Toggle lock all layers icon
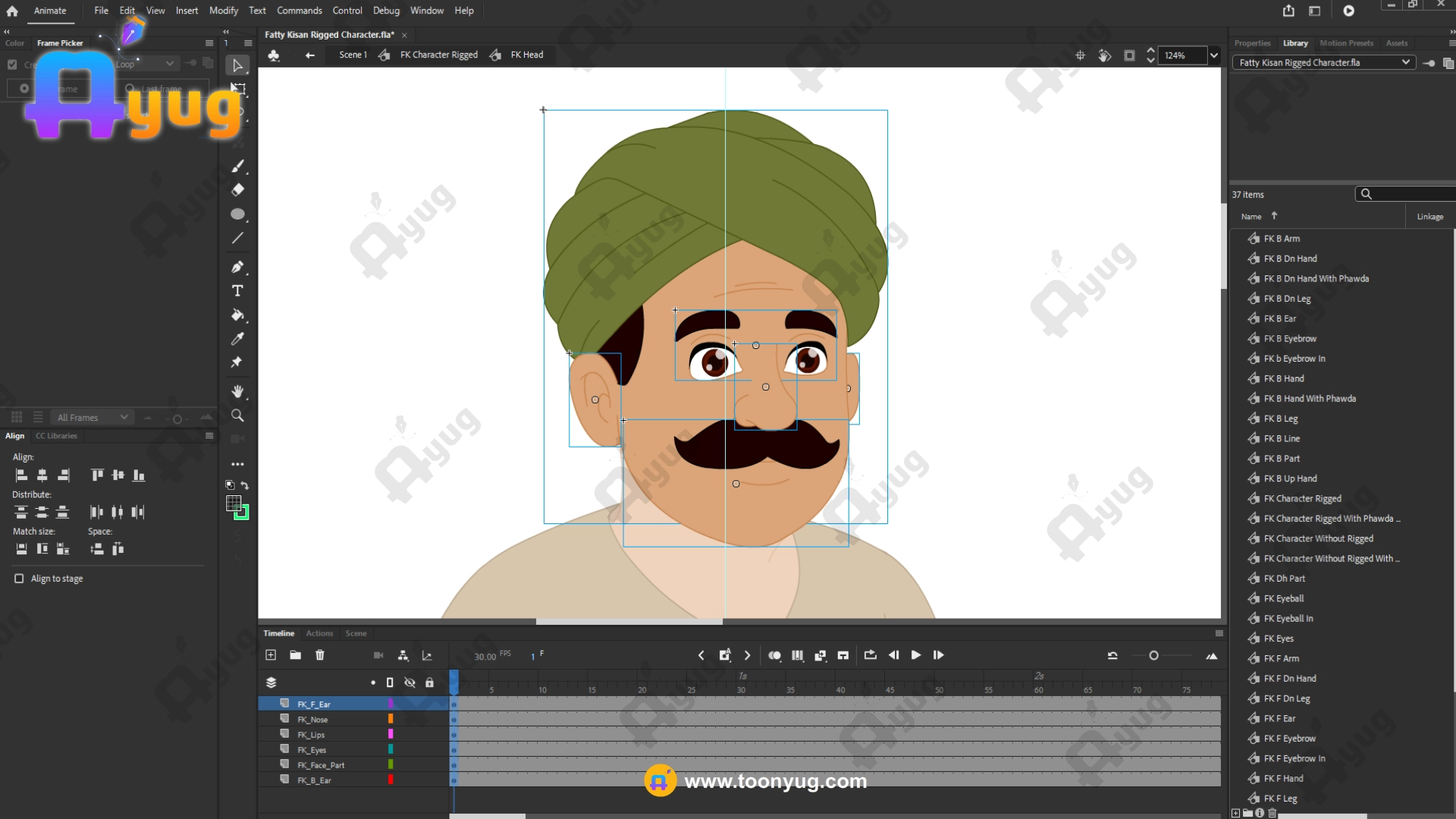 [x=429, y=682]
